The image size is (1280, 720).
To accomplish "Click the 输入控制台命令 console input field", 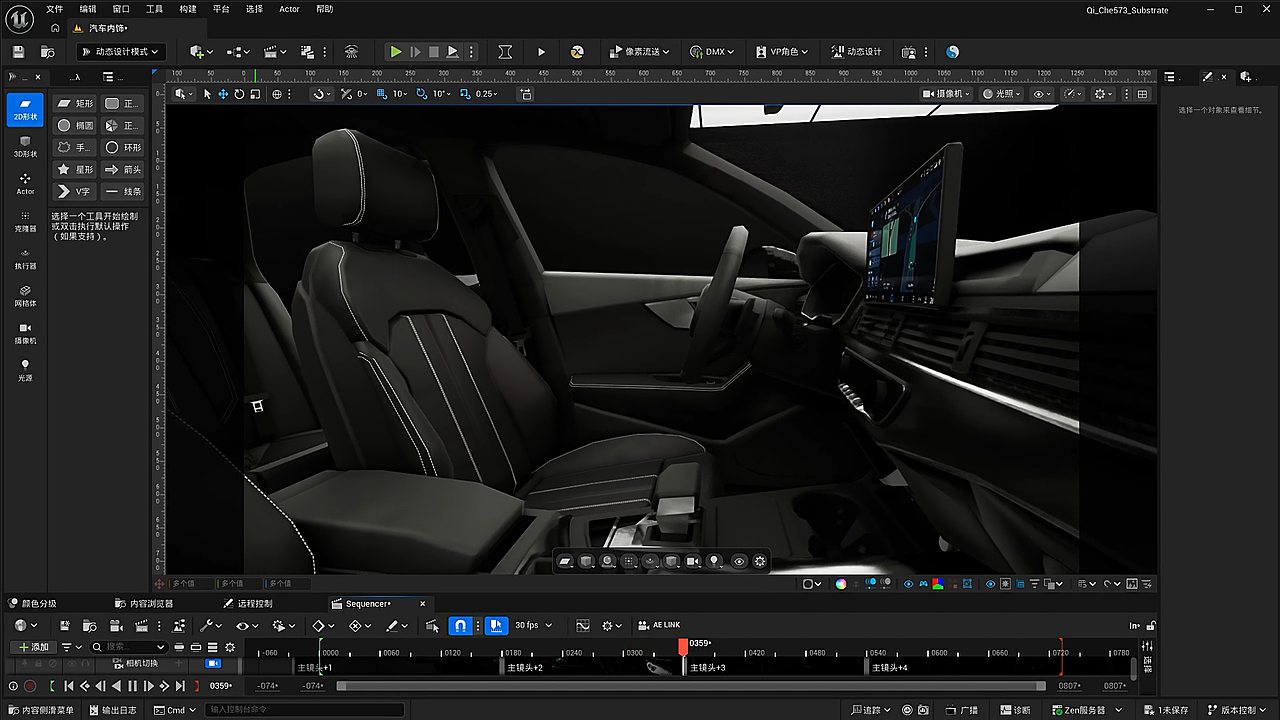I will point(305,710).
